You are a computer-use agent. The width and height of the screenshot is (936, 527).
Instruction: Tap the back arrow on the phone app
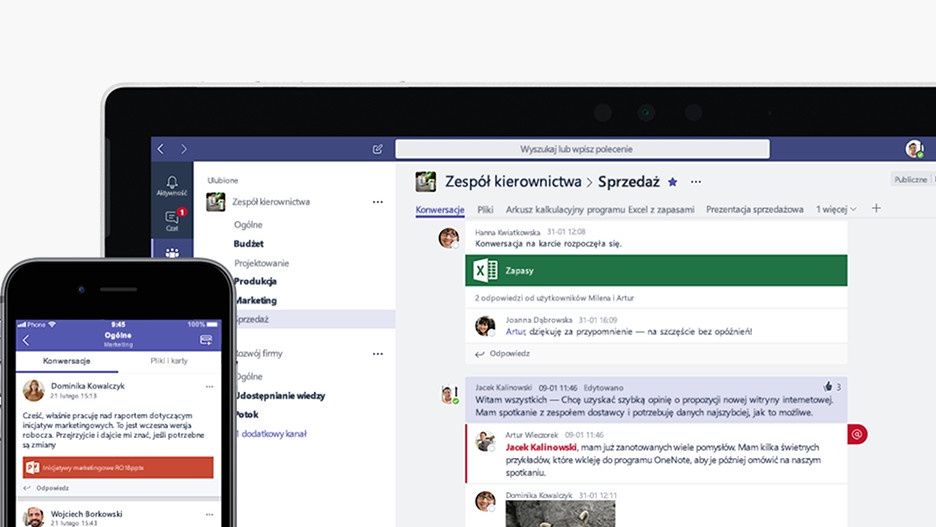point(26,340)
